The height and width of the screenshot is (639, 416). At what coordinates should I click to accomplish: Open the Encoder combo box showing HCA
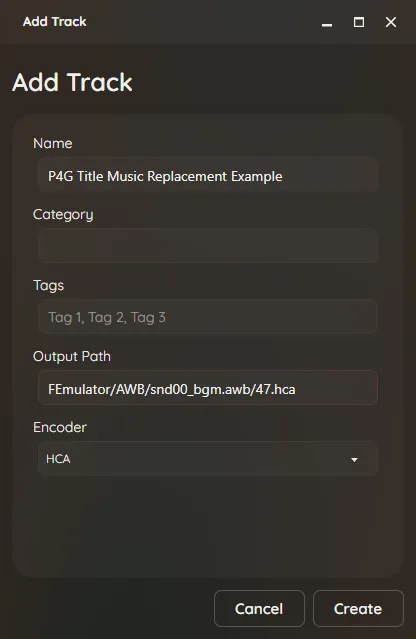[208, 459]
